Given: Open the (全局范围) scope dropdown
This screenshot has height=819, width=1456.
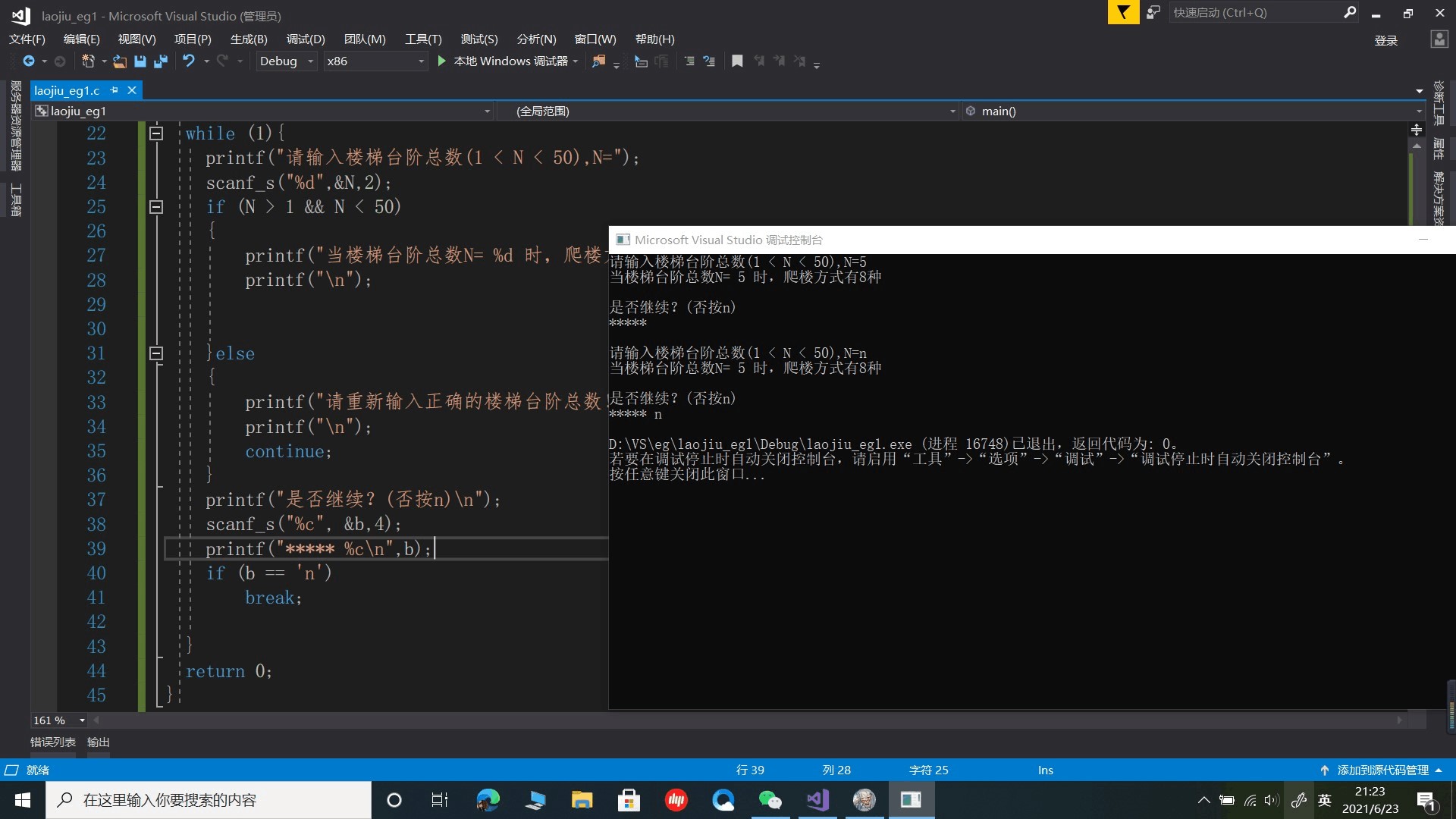Looking at the screenshot, I should 728,111.
